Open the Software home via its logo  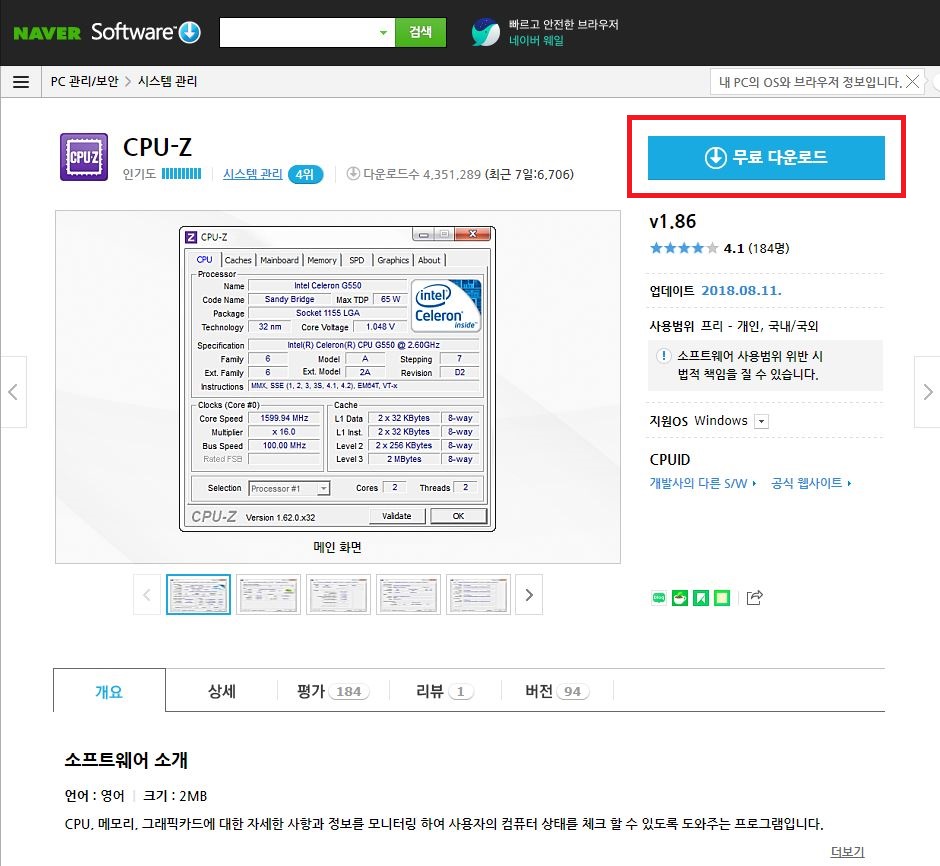pyautogui.click(x=146, y=32)
